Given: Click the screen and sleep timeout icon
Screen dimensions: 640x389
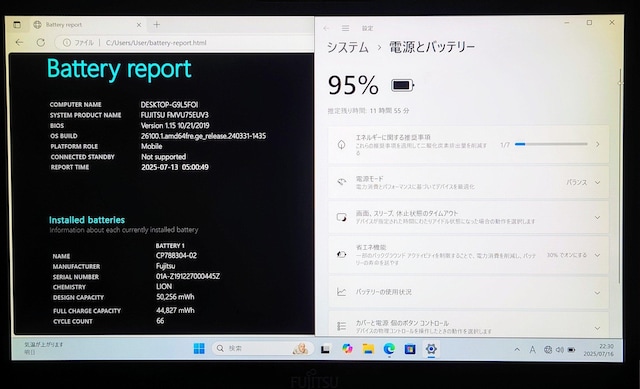Looking at the screenshot, I should tap(342, 217).
